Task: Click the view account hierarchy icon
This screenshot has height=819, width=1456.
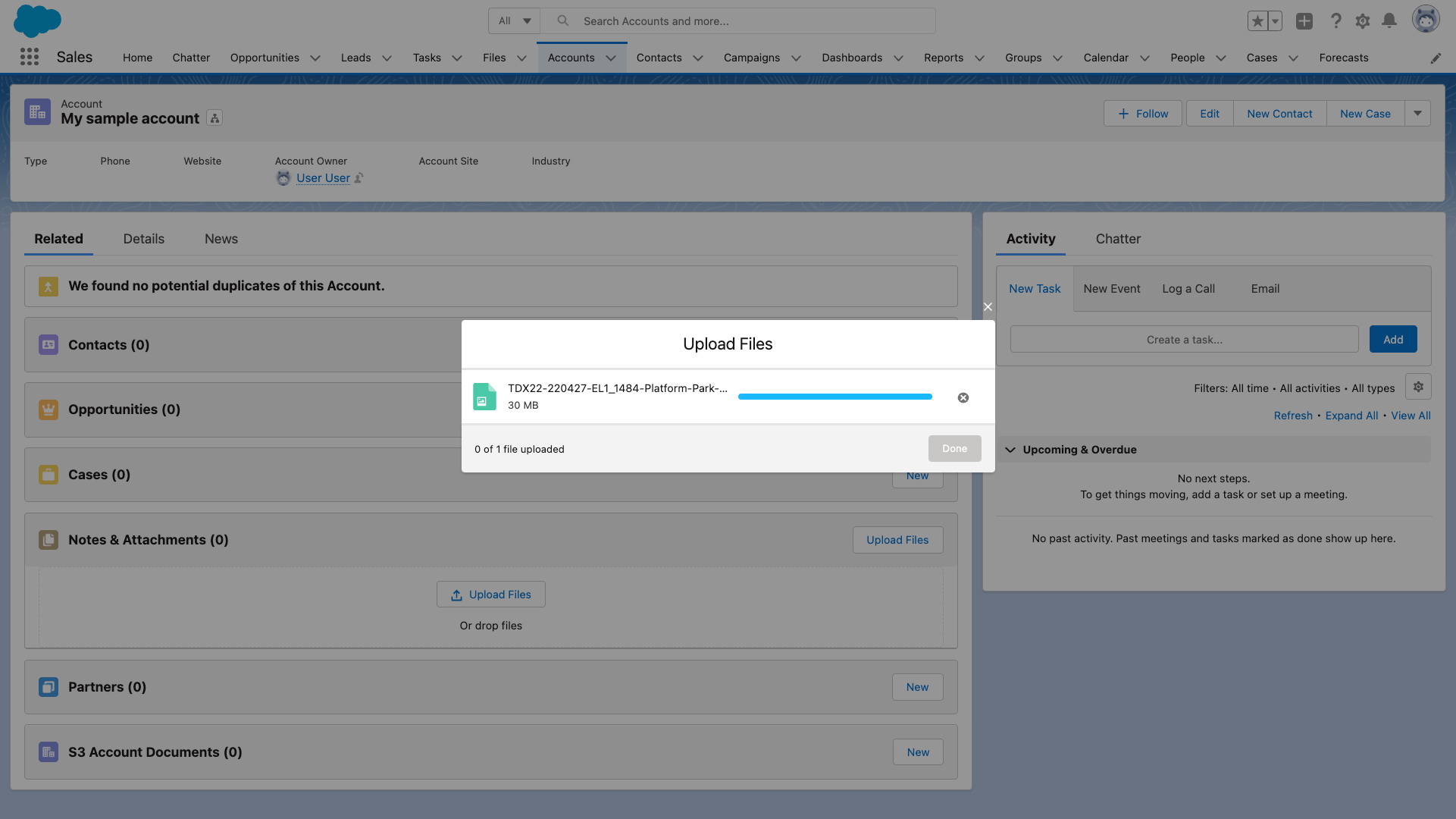Action: point(214,118)
